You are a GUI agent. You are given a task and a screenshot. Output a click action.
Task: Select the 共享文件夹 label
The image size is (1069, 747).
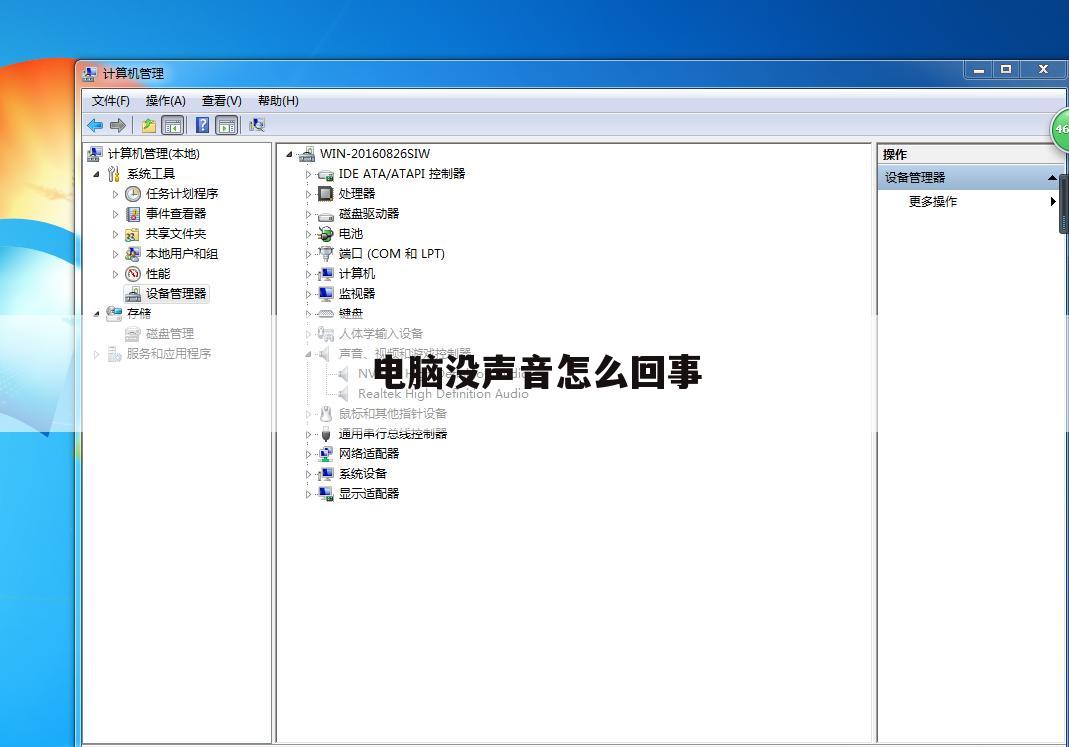176,234
